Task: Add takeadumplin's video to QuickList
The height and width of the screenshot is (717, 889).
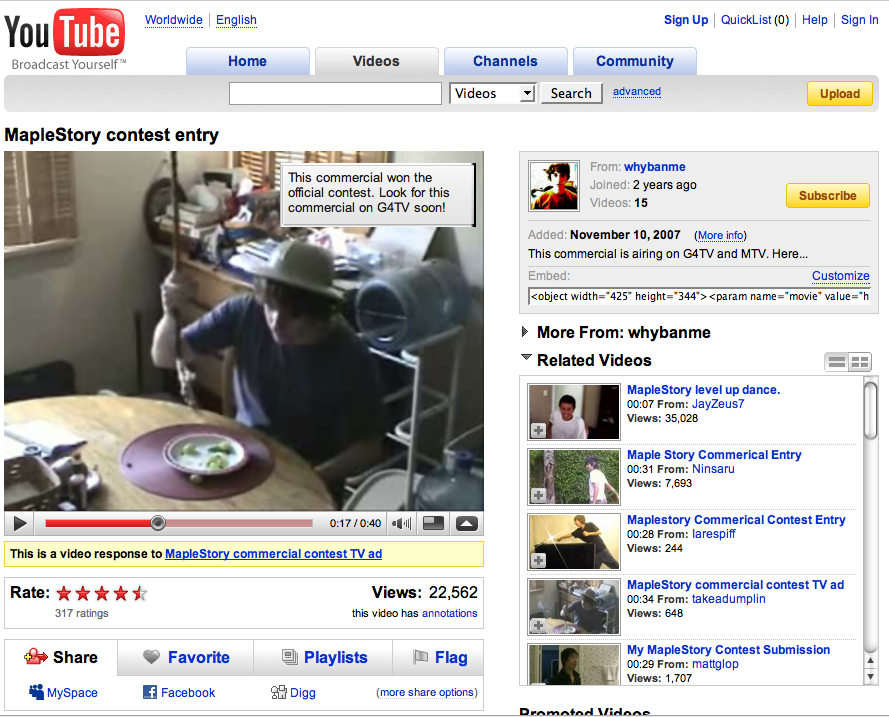Action: click(538, 626)
